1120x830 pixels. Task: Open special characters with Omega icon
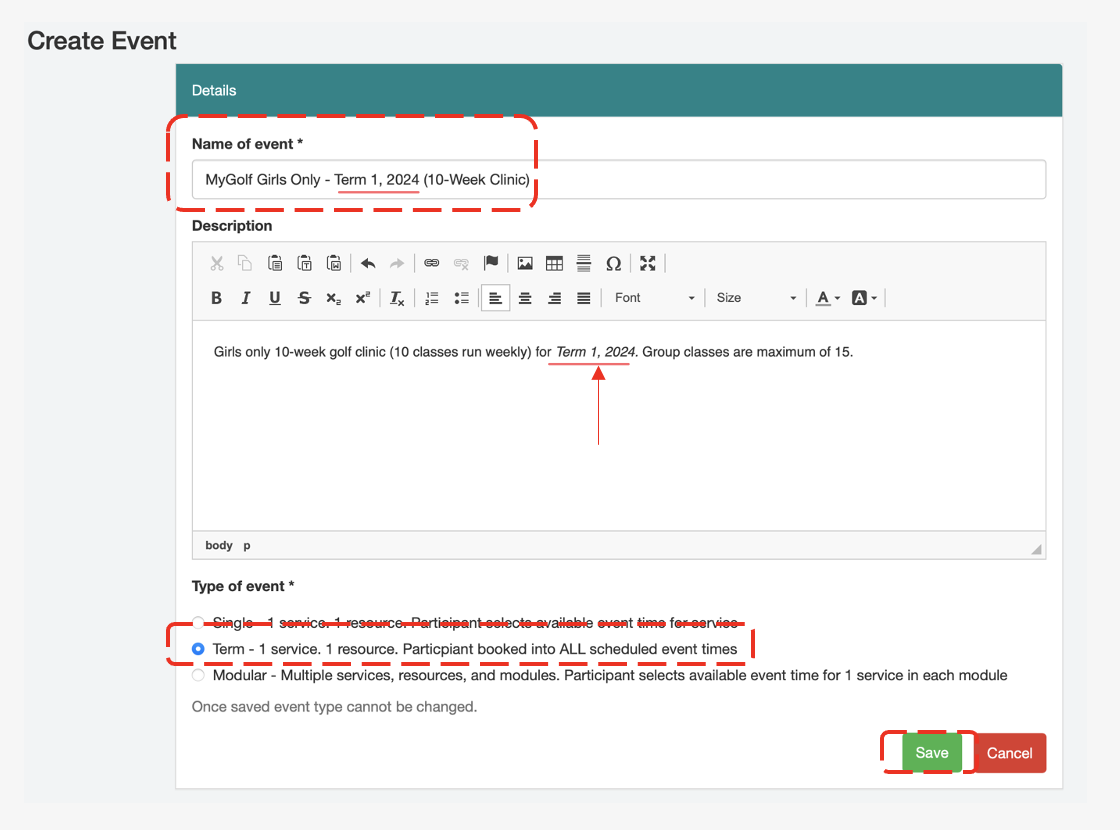(x=614, y=264)
